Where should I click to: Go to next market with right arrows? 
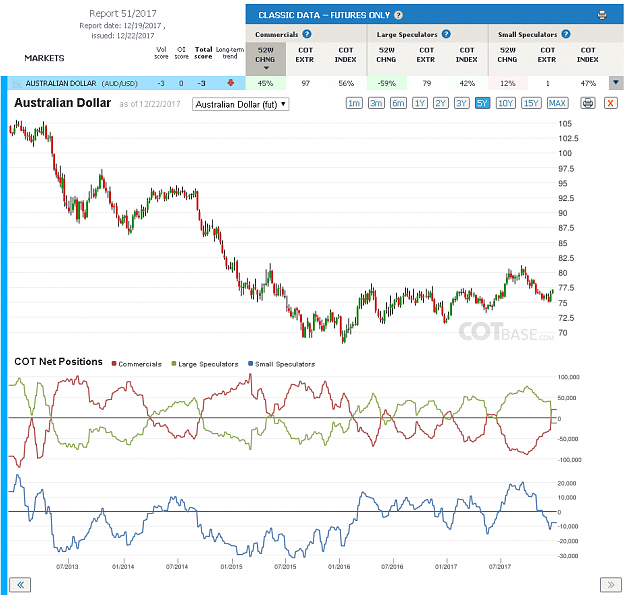610,585
